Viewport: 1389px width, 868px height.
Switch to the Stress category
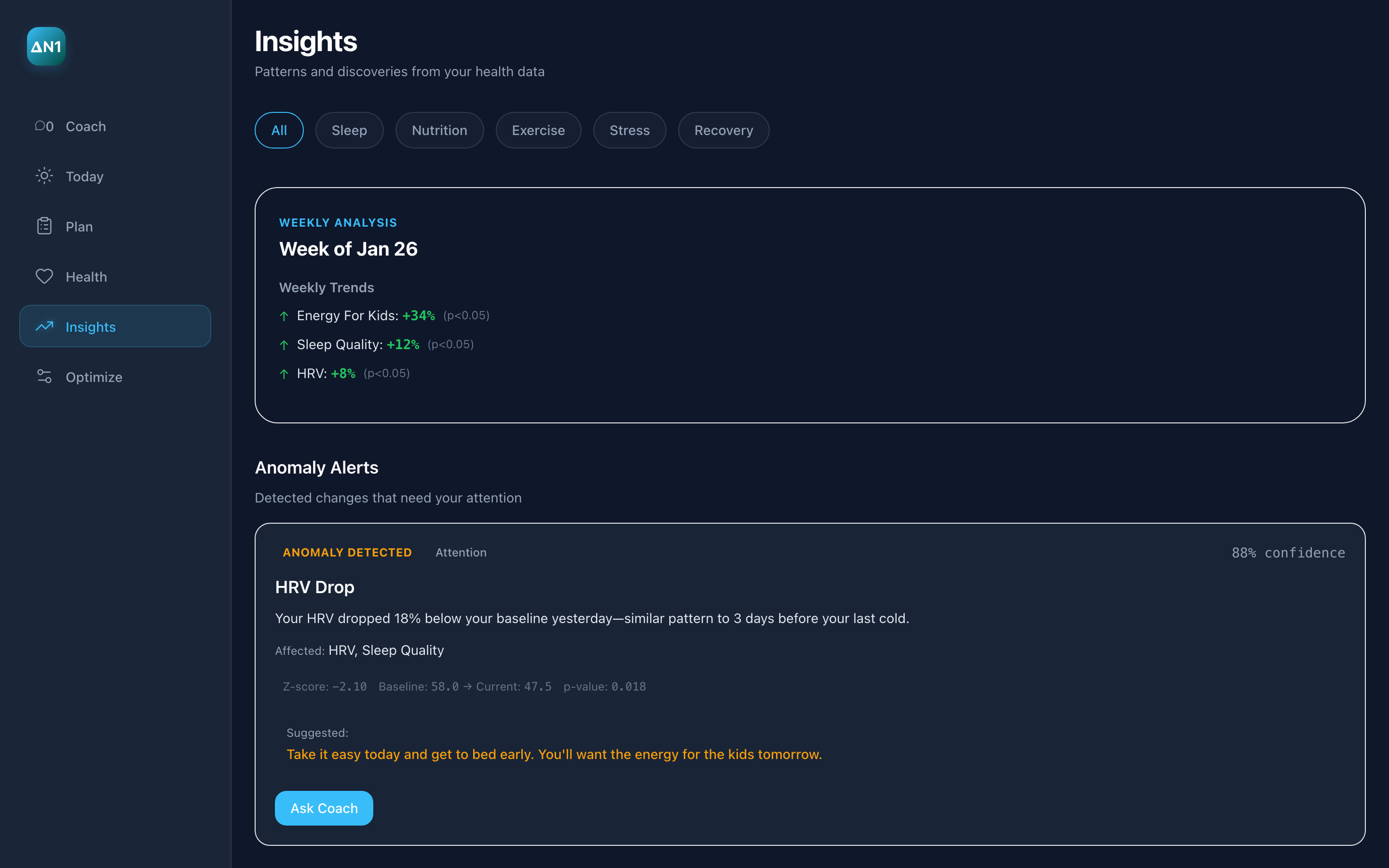pyautogui.click(x=630, y=130)
